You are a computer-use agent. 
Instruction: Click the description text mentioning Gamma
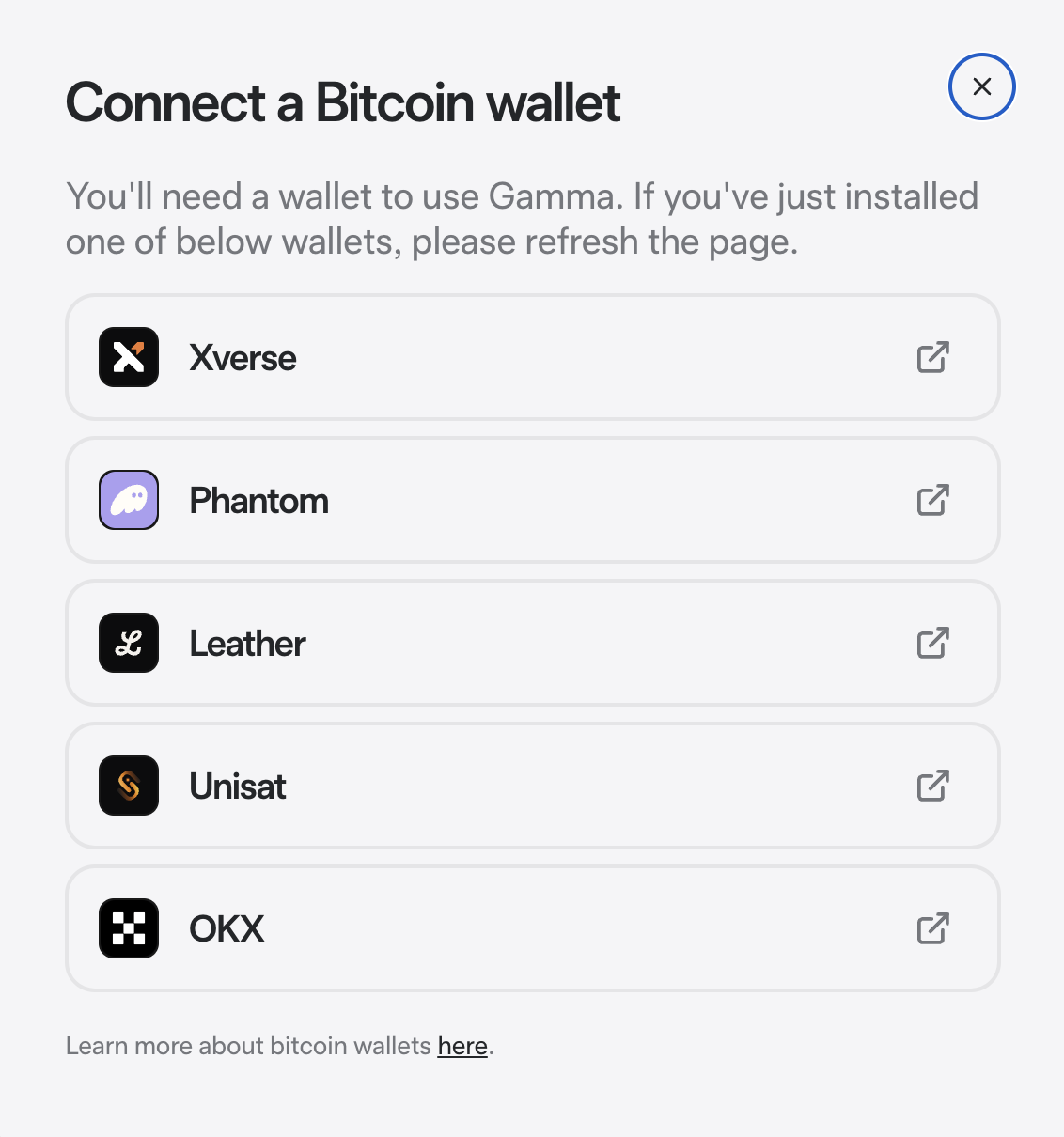(522, 219)
